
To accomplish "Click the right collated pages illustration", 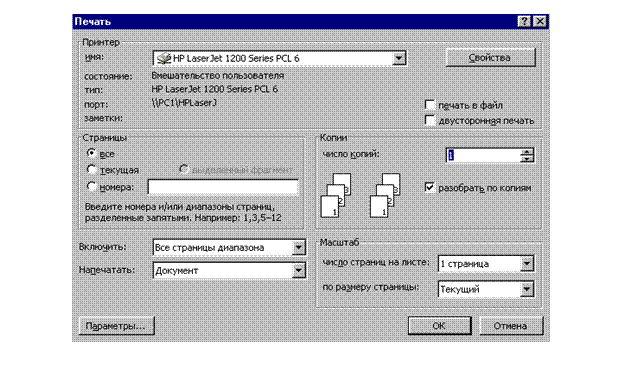I will click(385, 195).
